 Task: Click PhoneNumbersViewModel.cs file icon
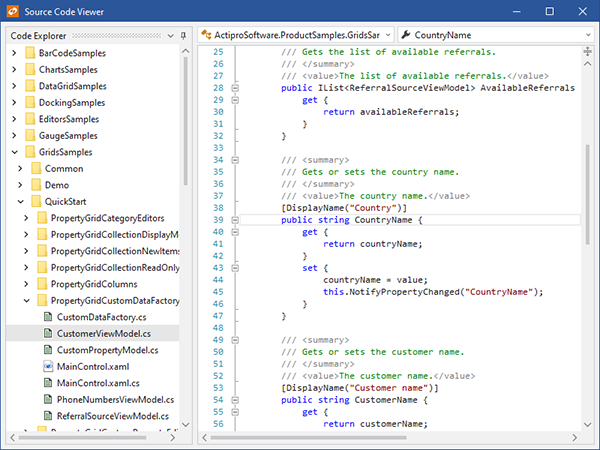(48, 399)
